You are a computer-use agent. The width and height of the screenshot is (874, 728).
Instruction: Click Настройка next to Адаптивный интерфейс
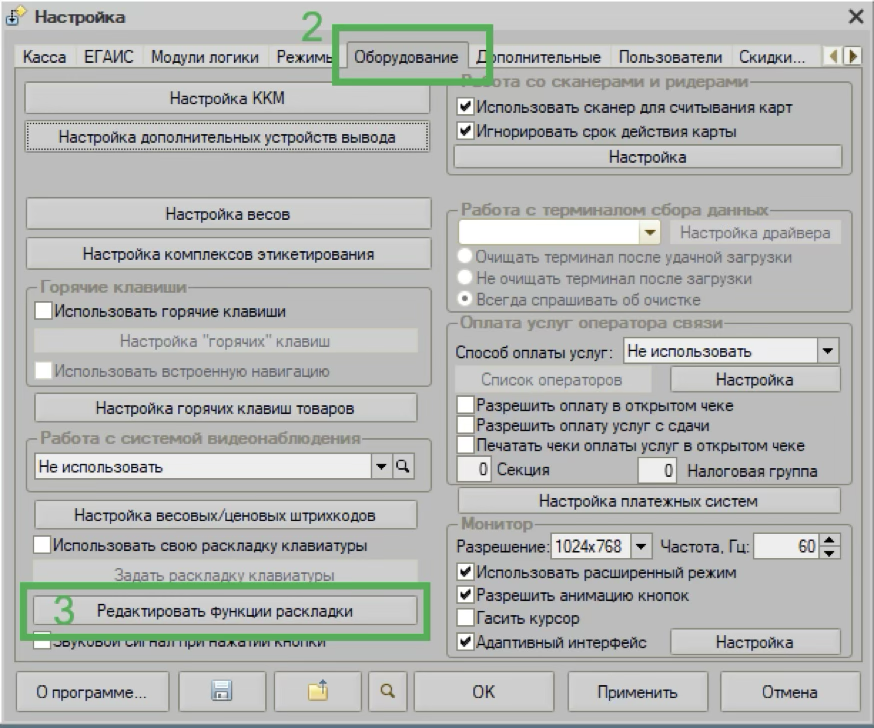[755, 642]
